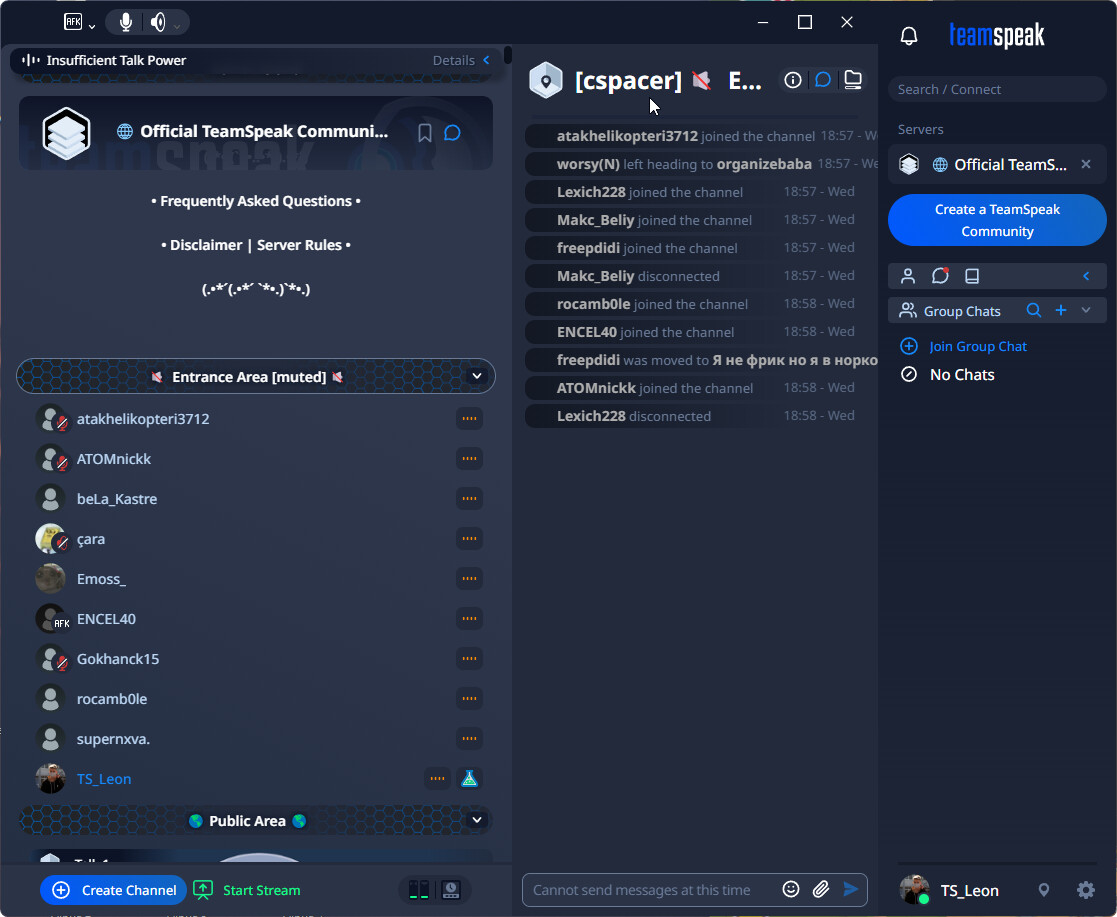Mute the speaker output
The image size is (1117, 917).
point(158,22)
